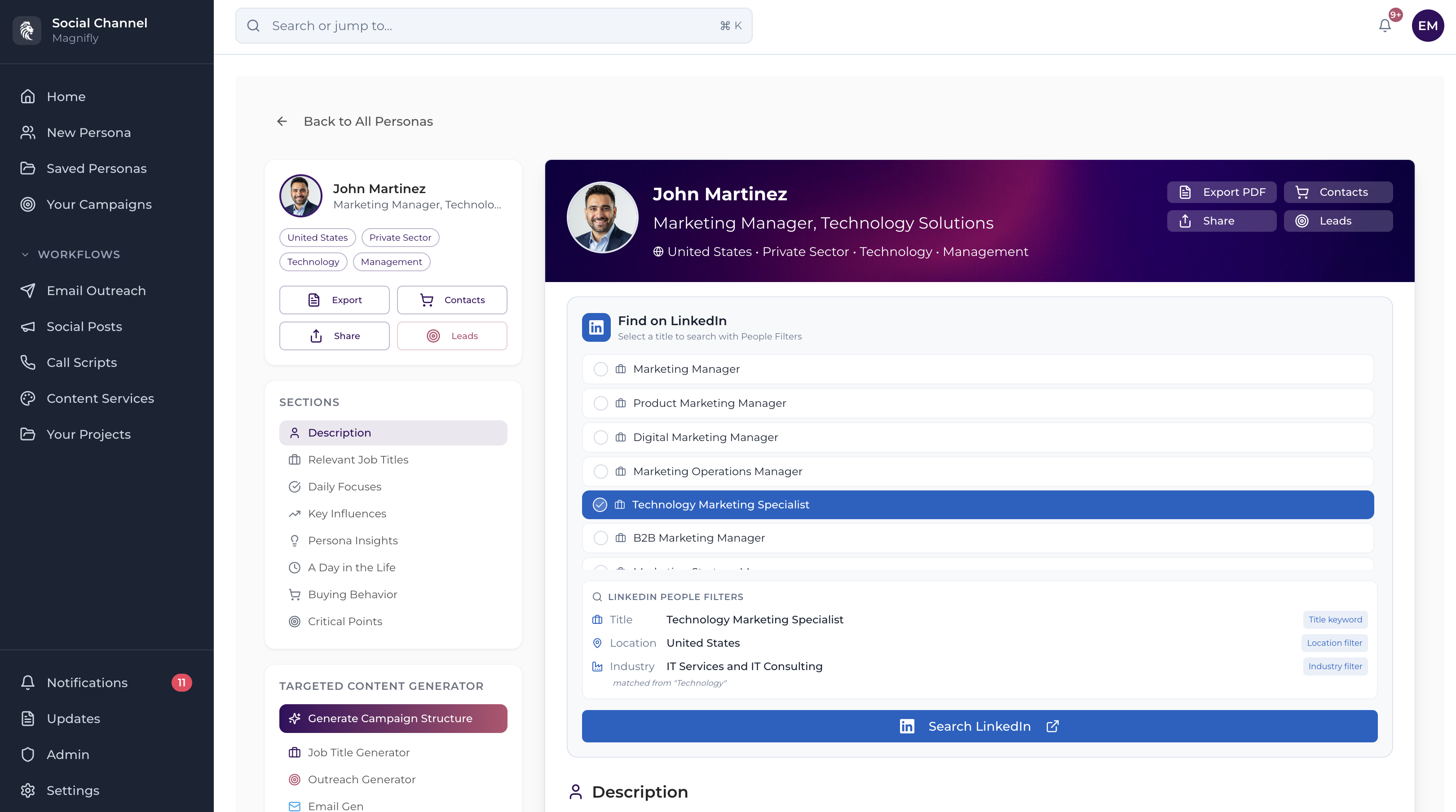Open Admin in the sidebar

(x=68, y=755)
